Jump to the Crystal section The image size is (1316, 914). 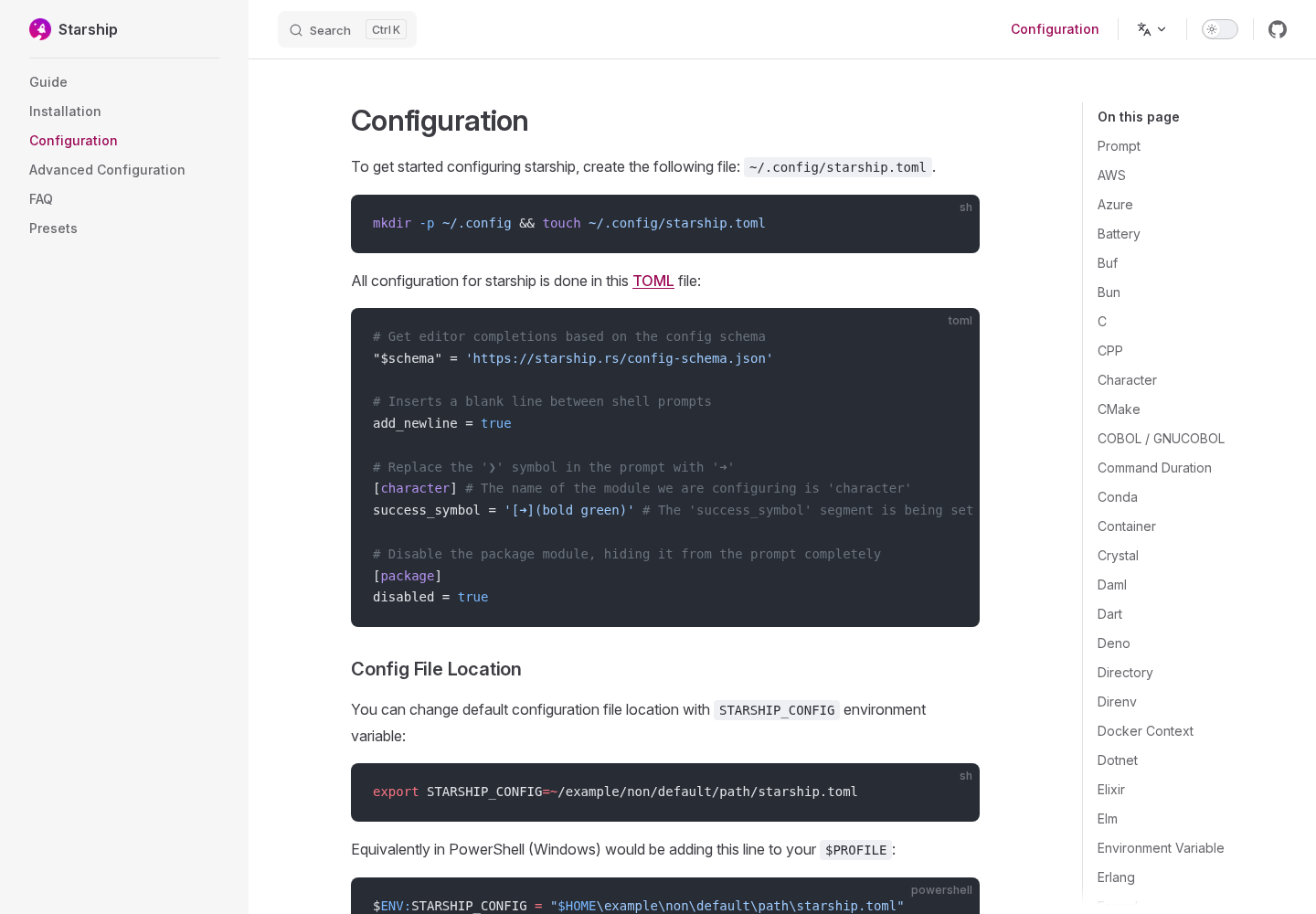1118,556
